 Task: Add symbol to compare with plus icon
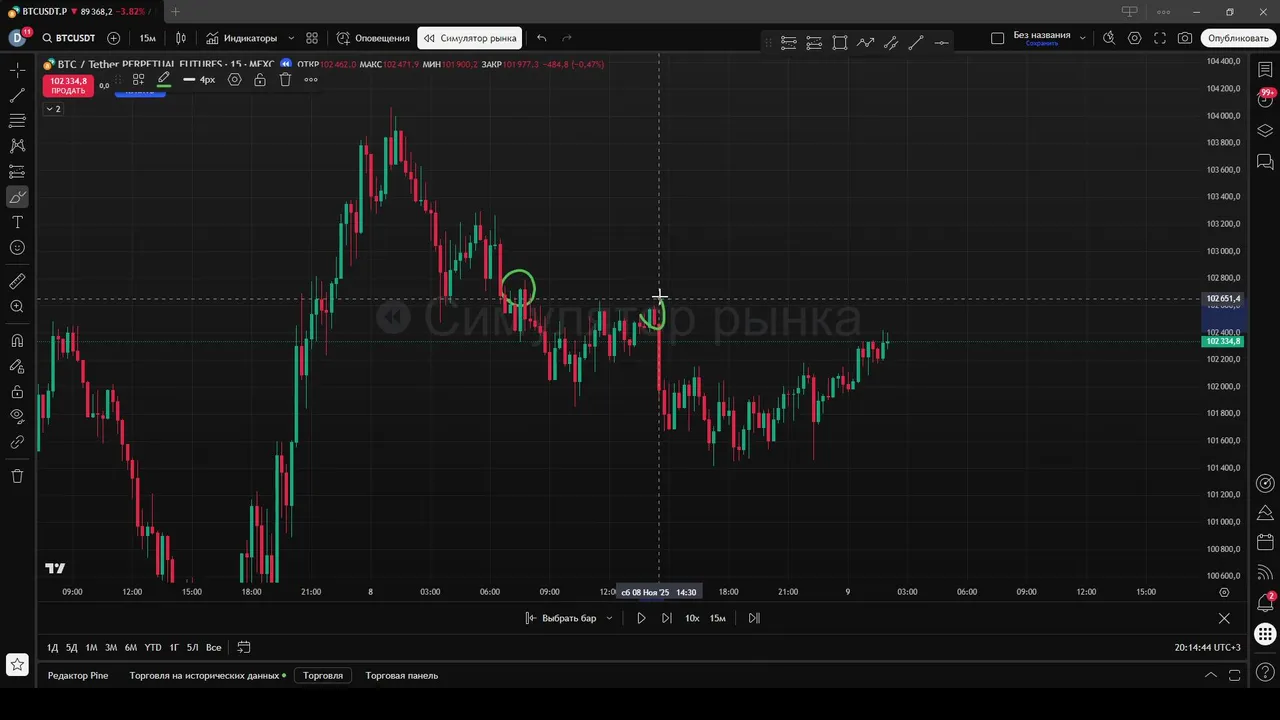tap(113, 38)
